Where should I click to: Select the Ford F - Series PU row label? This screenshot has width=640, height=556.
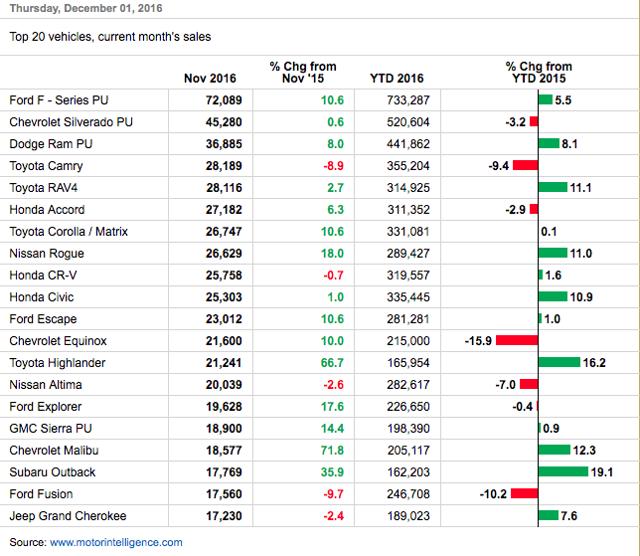point(59,100)
